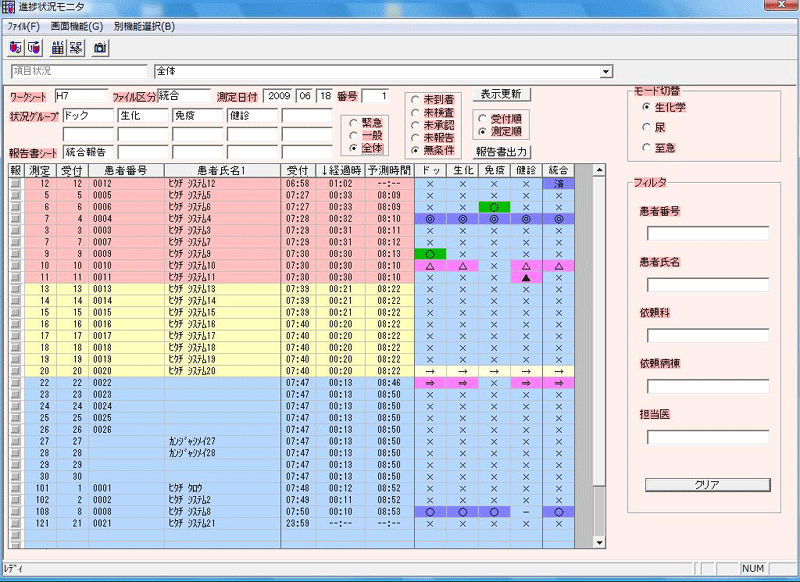Viewport: 800px width, 582px height.
Task: Click the hierarchy tree toolbar icon
Action: pyautogui.click(x=78, y=47)
